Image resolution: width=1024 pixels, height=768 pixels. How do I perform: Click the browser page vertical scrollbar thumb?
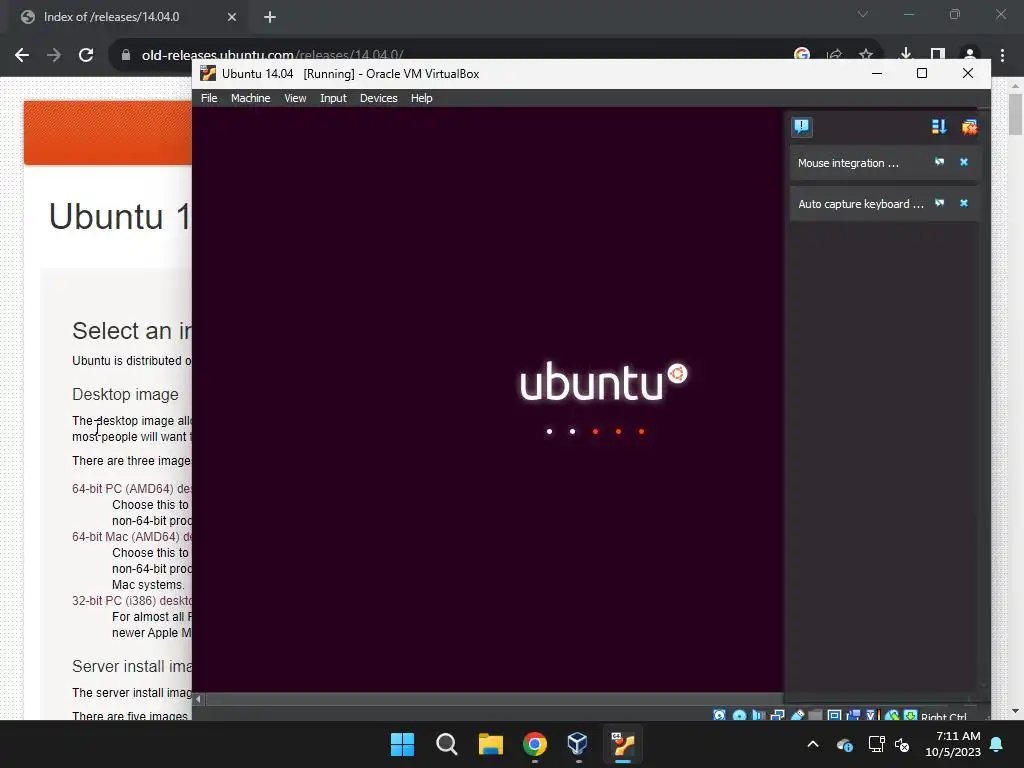click(x=1015, y=114)
